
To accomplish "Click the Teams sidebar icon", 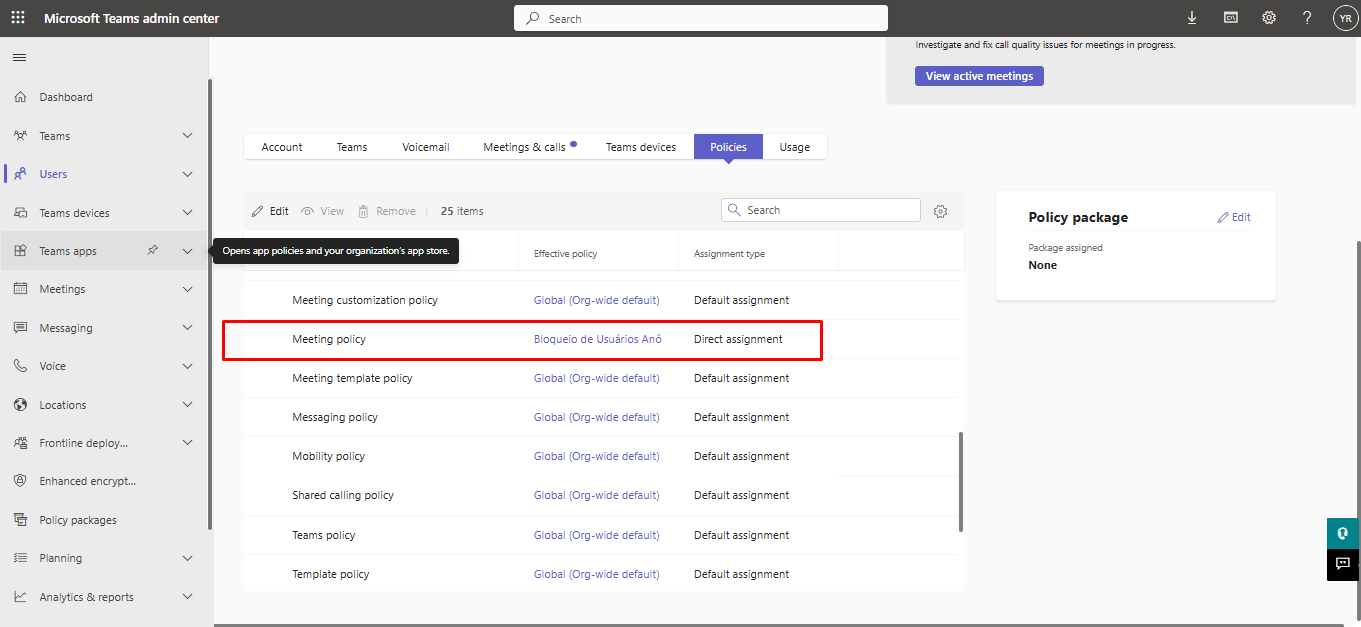I will (x=20, y=136).
